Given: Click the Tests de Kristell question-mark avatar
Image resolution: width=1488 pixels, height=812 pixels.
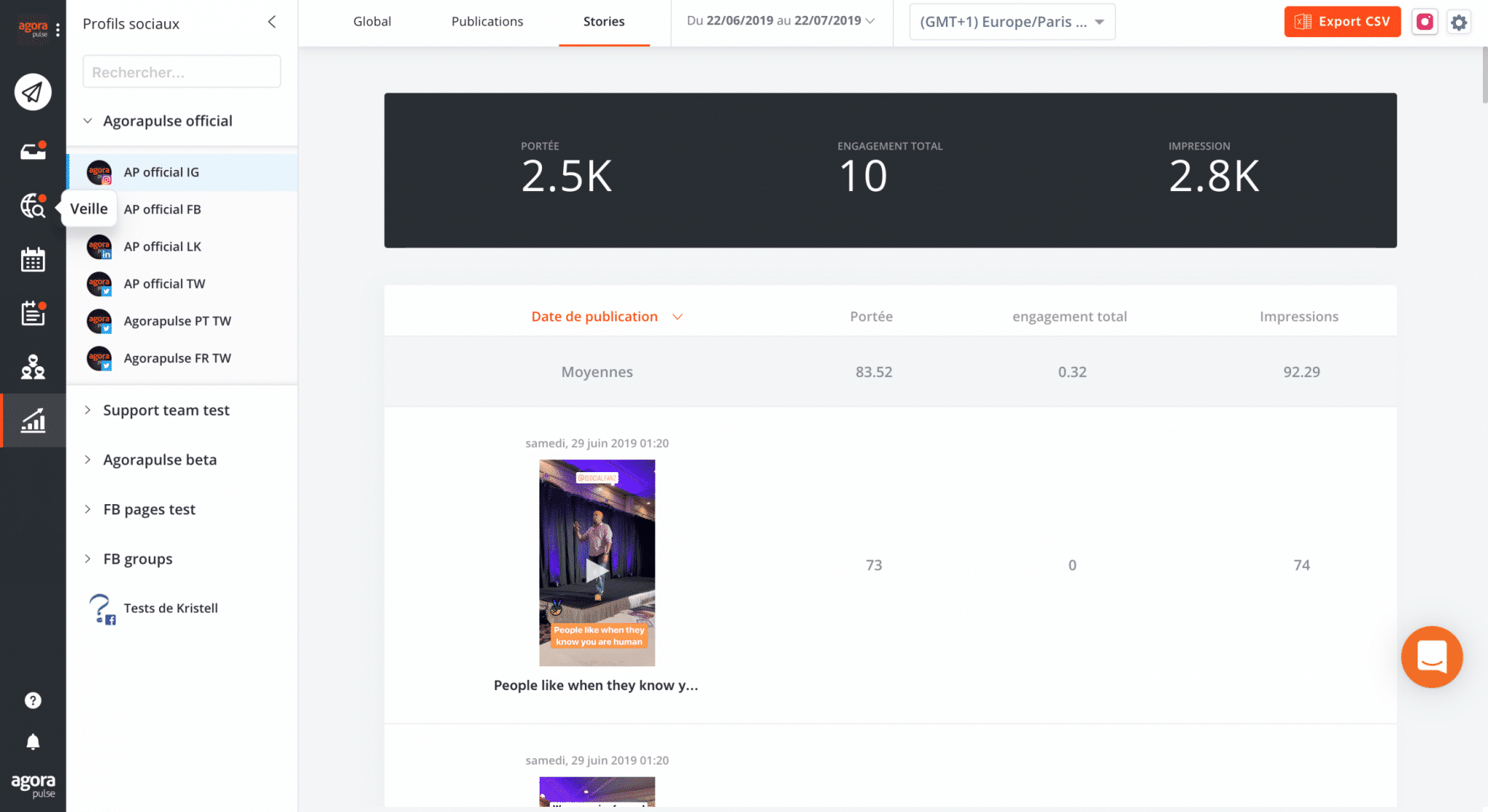Looking at the screenshot, I should (x=100, y=609).
